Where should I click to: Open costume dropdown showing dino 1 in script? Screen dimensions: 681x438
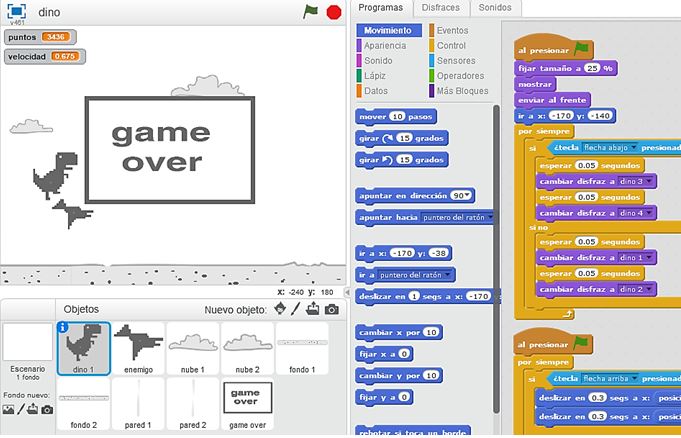tap(649, 258)
